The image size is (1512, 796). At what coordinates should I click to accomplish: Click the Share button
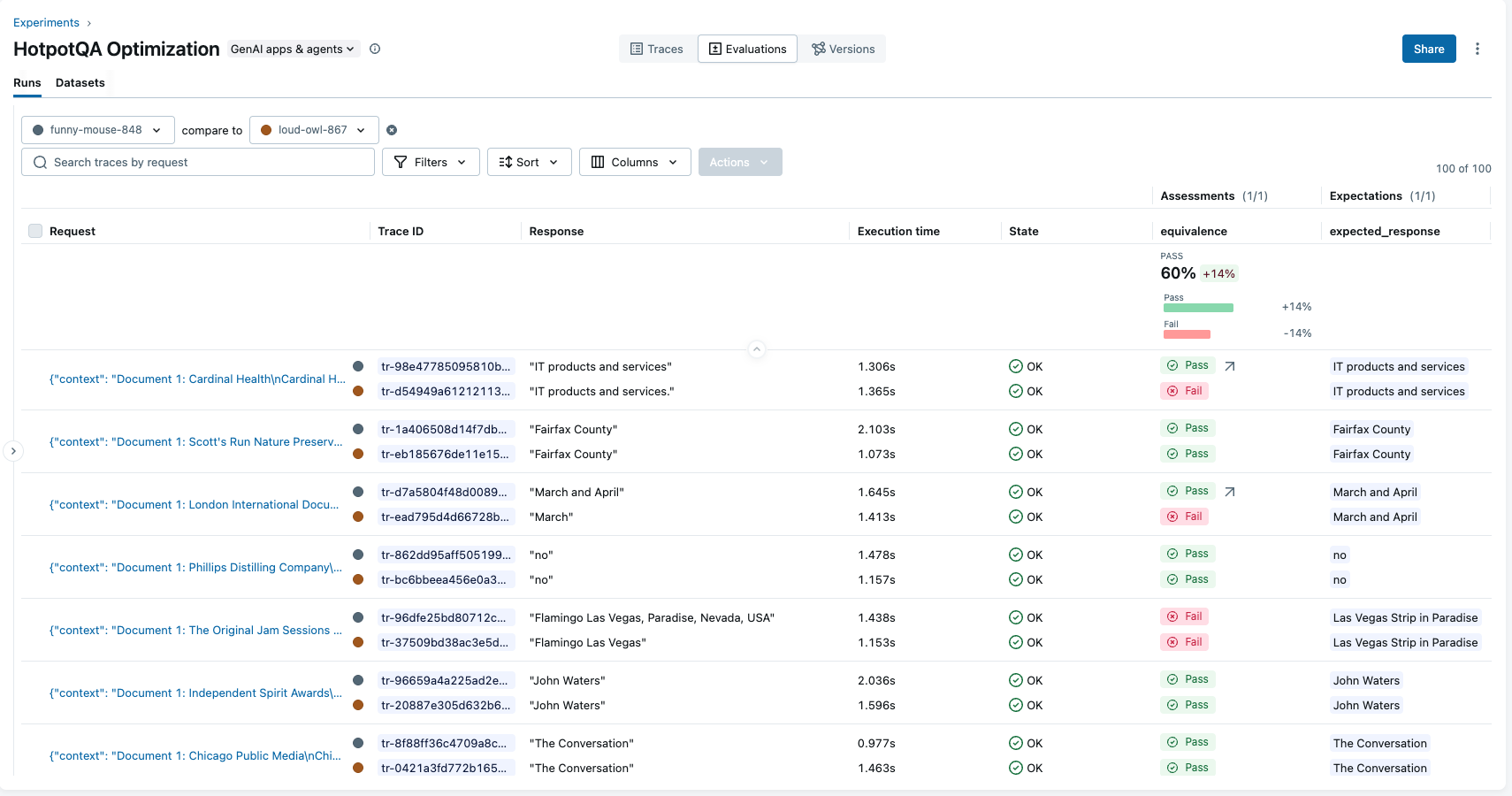tap(1429, 49)
